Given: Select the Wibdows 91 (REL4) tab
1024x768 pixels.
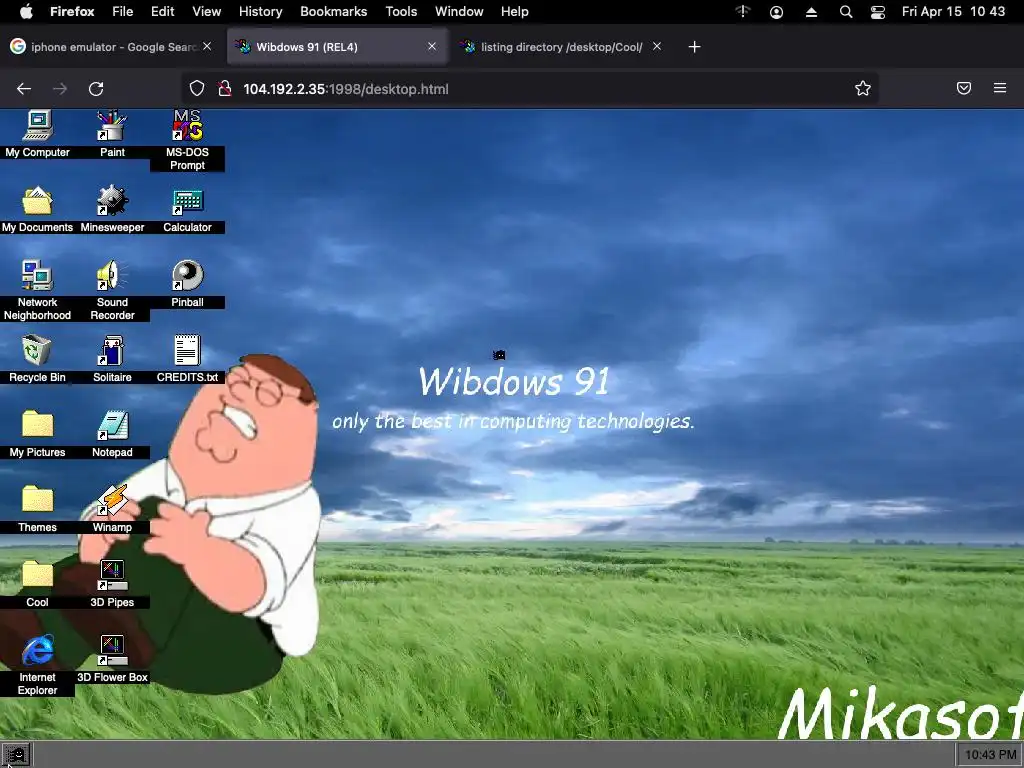Looking at the screenshot, I should coord(338,47).
